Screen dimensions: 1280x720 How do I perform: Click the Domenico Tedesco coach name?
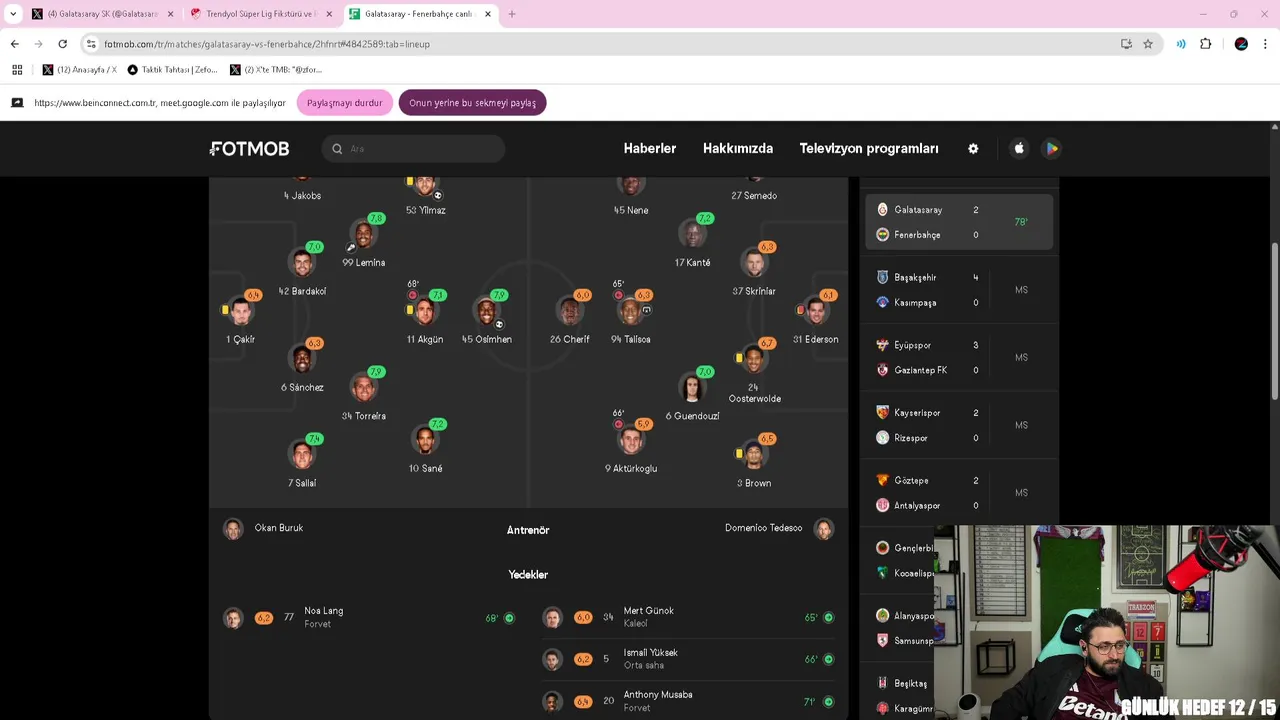pos(763,528)
